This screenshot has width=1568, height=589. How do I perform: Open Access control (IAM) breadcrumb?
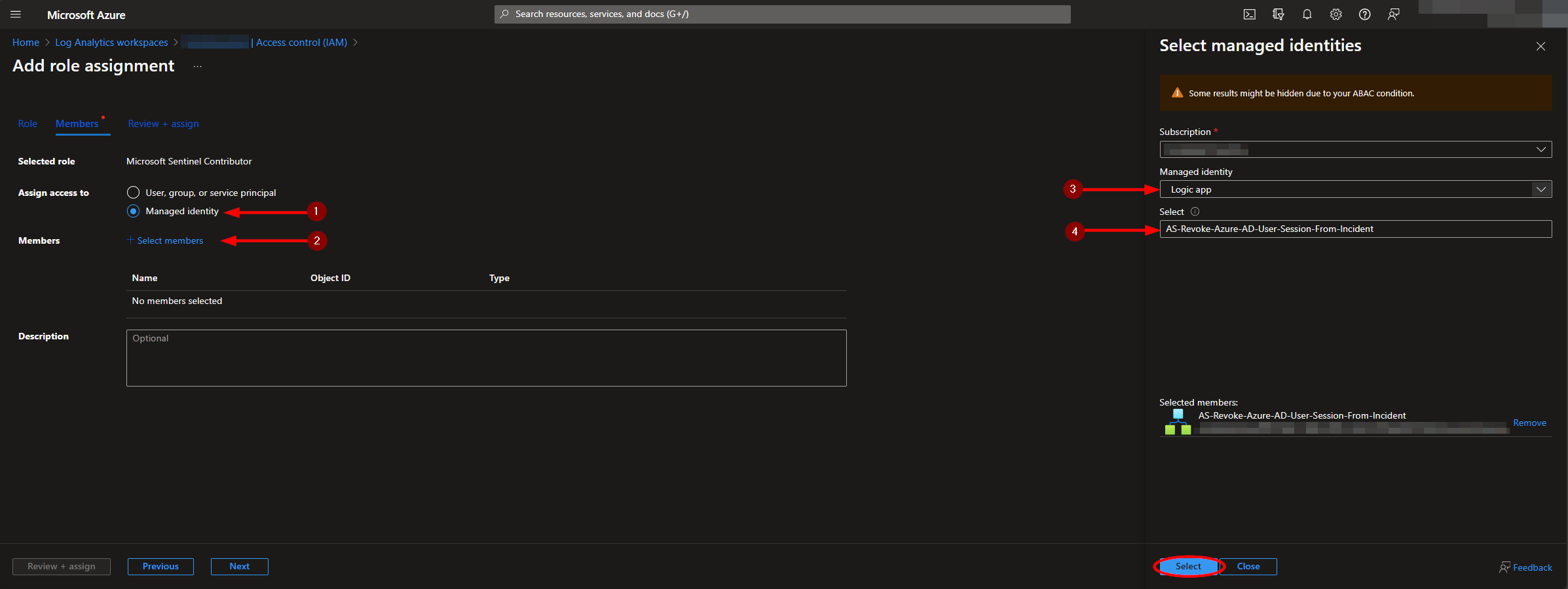pyautogui.click(x=301, y=43)
